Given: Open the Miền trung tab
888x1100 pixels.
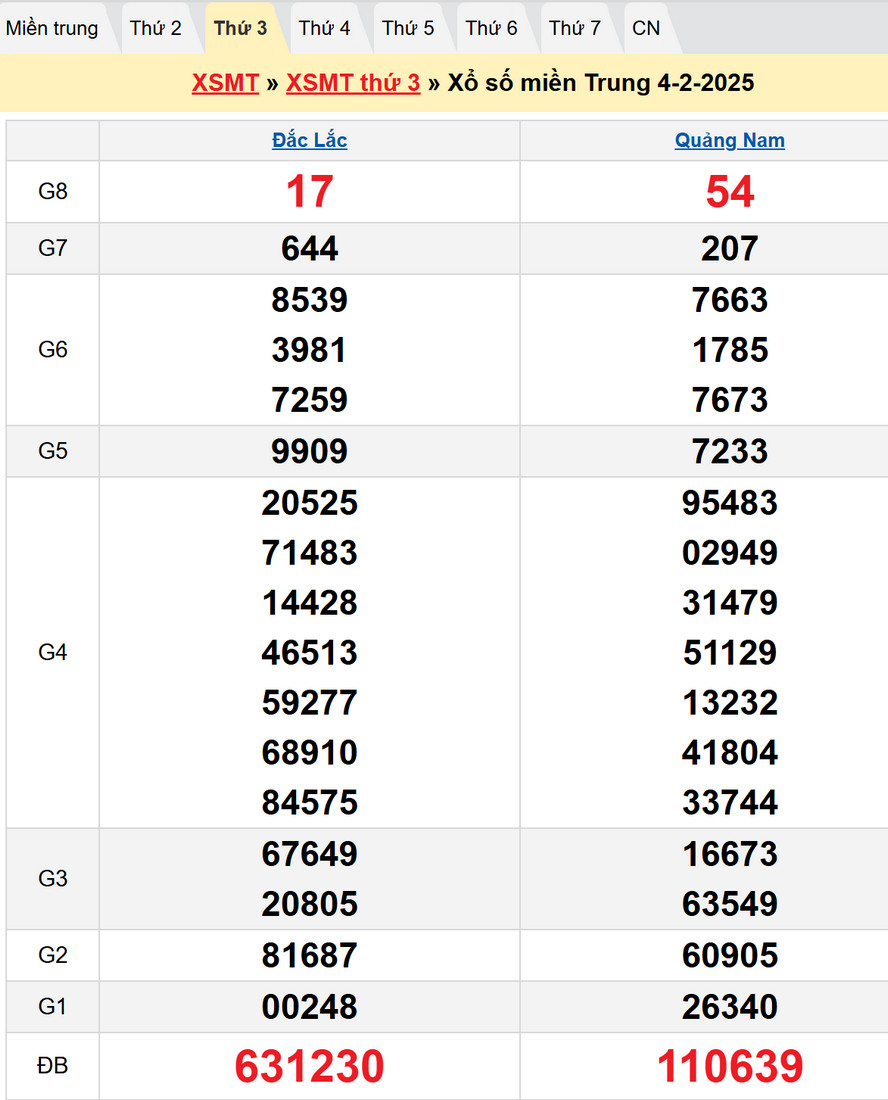Looking at the screenshot, I should coord(52,28).
